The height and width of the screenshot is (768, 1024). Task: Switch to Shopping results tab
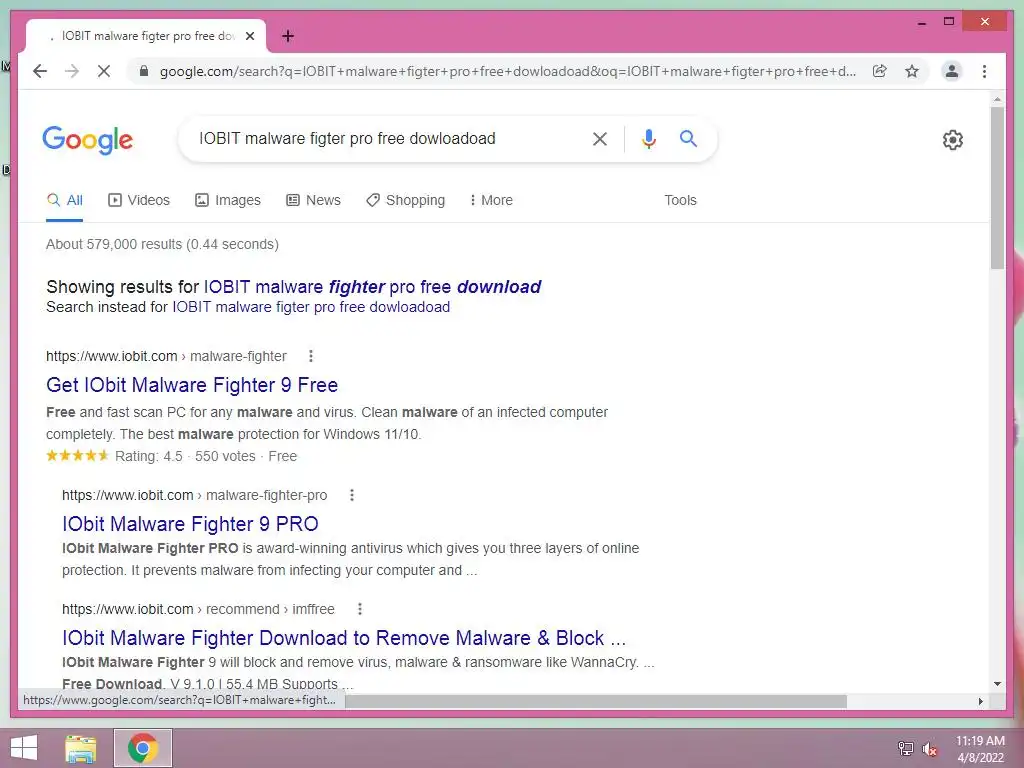tap(406, 200)
